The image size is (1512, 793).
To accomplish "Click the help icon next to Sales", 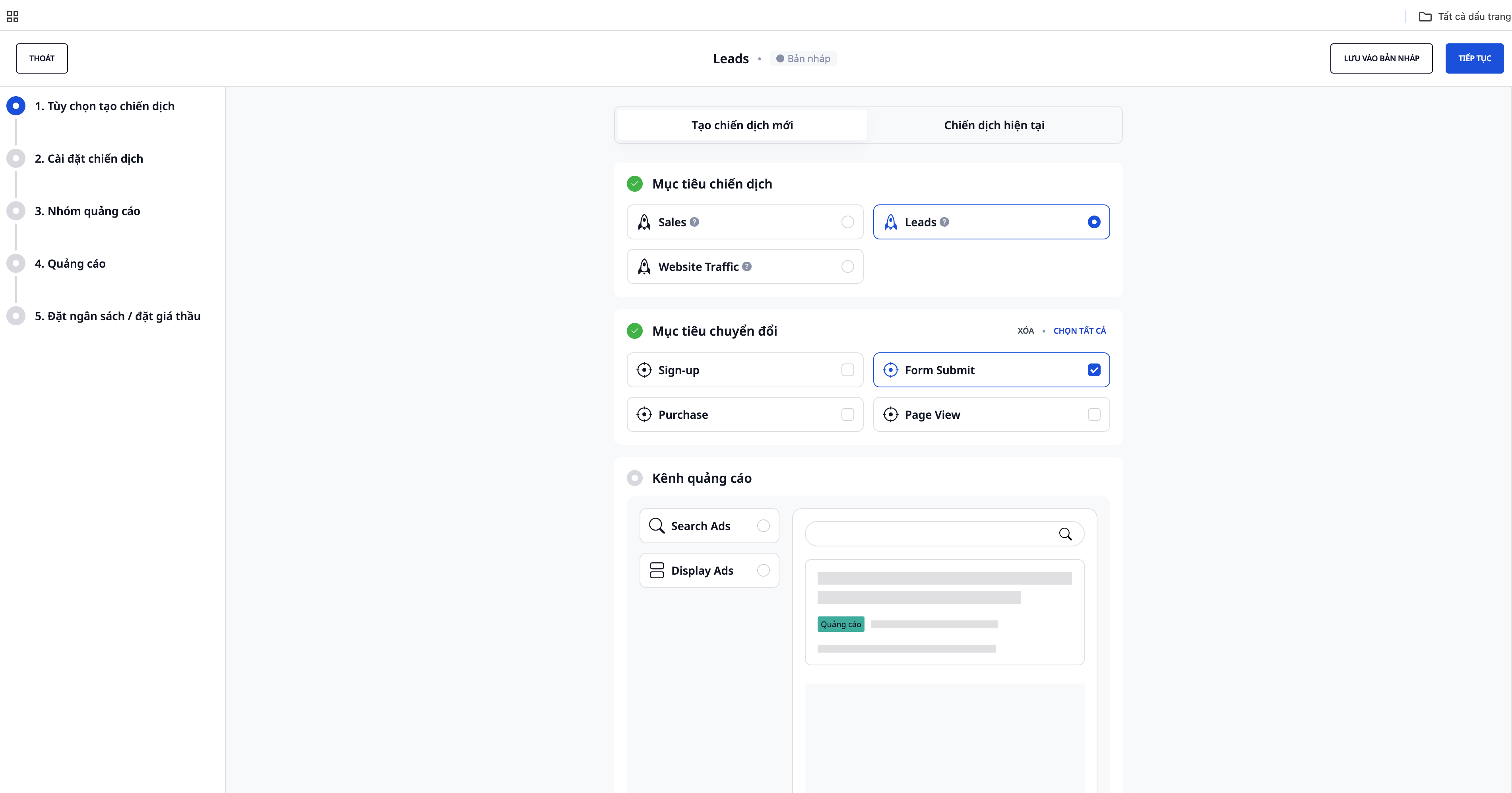I will 694,222.
